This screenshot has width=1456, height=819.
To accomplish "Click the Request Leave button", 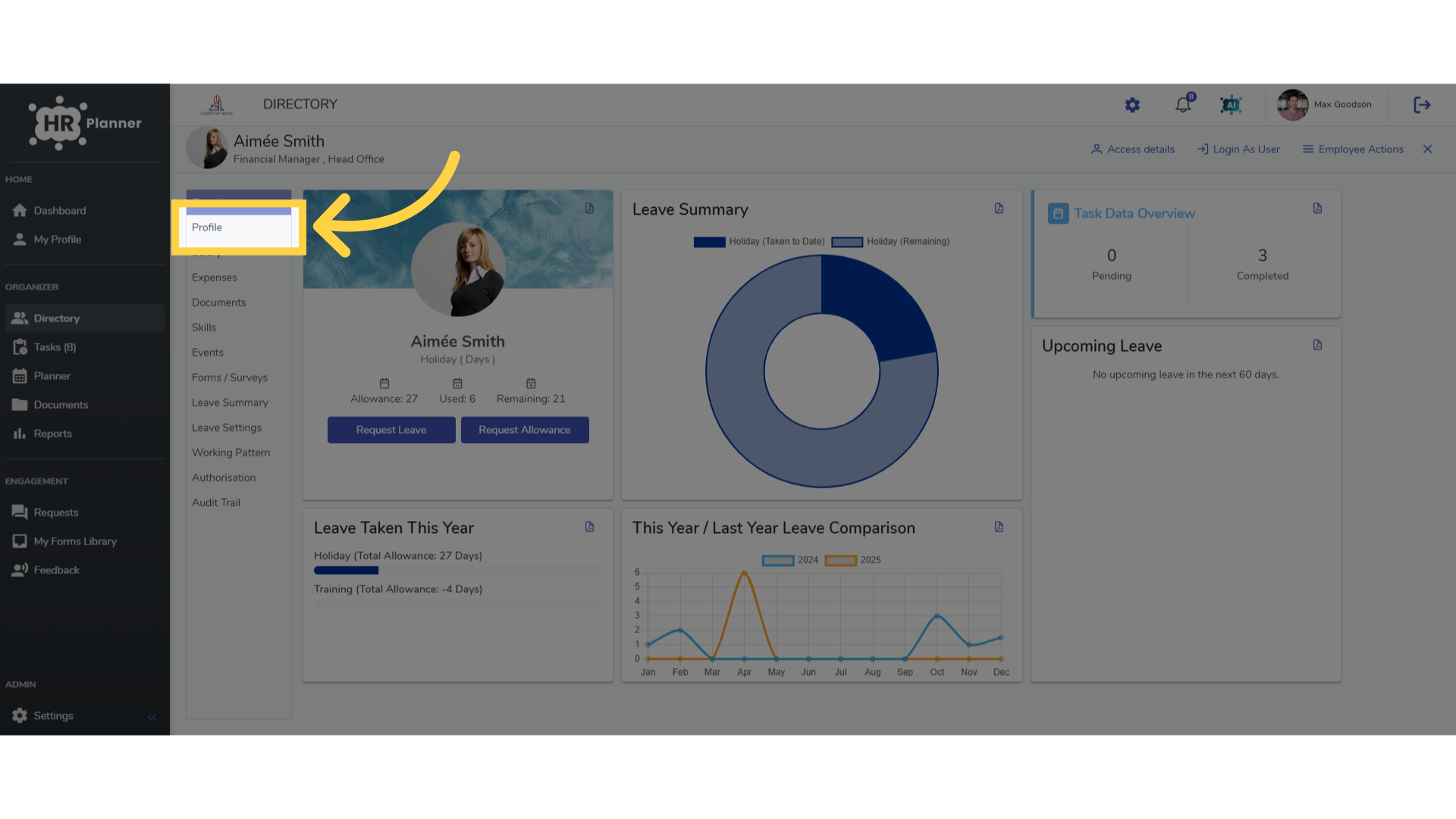I will (391, 430).
